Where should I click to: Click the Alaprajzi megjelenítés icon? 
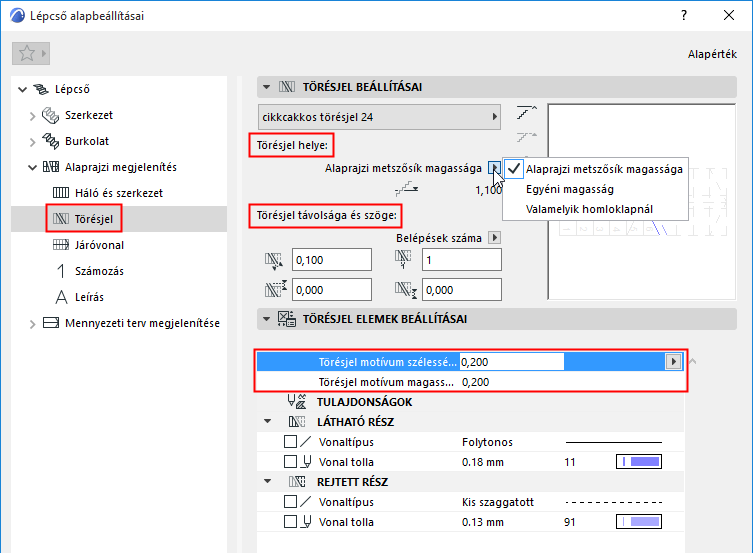51,167
